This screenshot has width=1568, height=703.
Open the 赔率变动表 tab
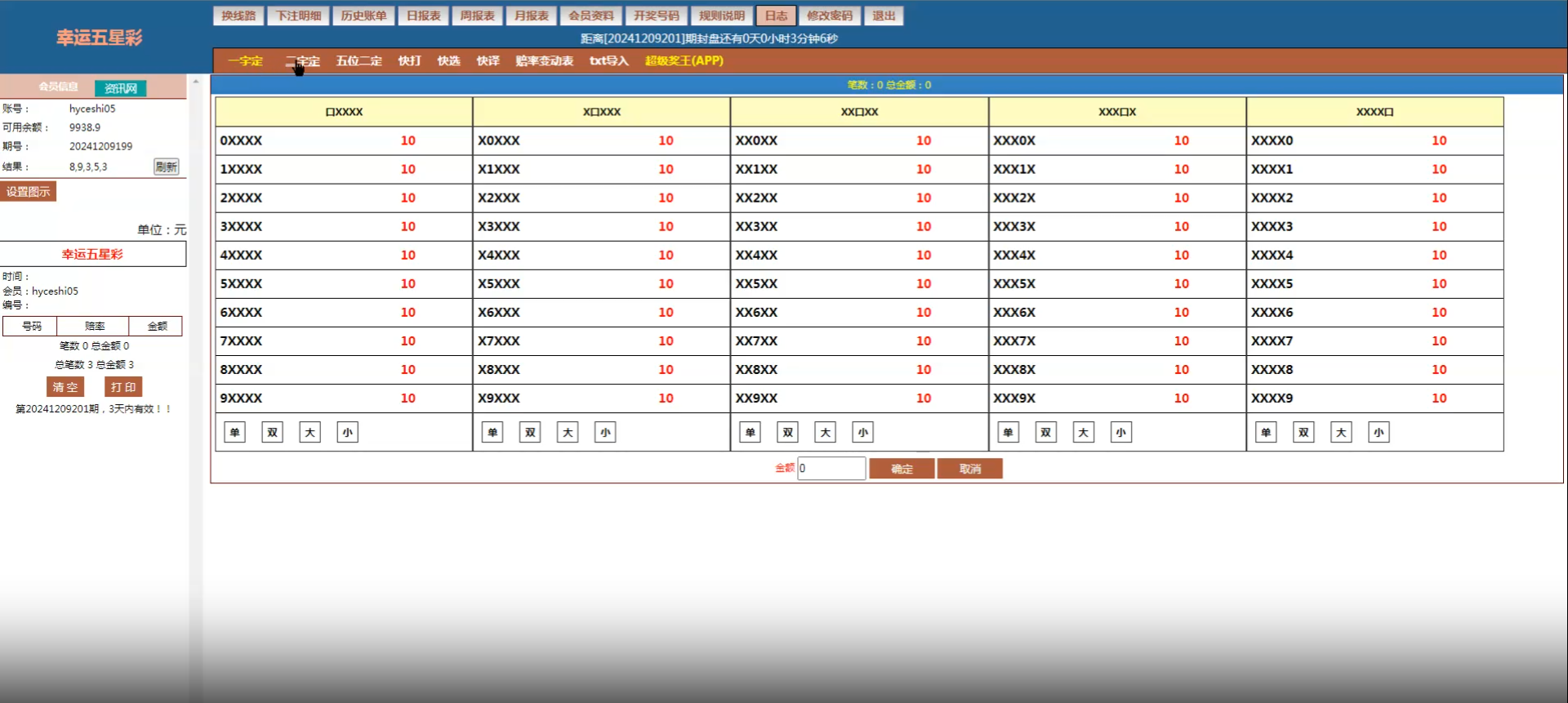[x=544, y=61]
